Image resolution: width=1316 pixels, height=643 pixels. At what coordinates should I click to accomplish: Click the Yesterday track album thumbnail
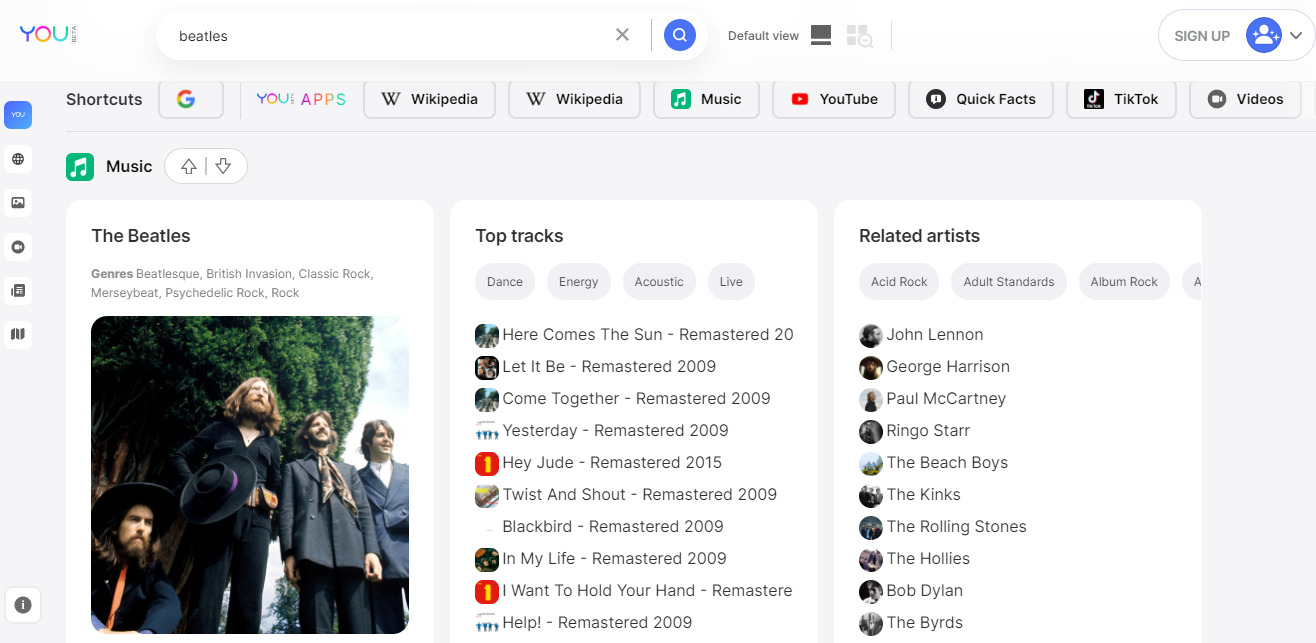(x=487, y=432)
